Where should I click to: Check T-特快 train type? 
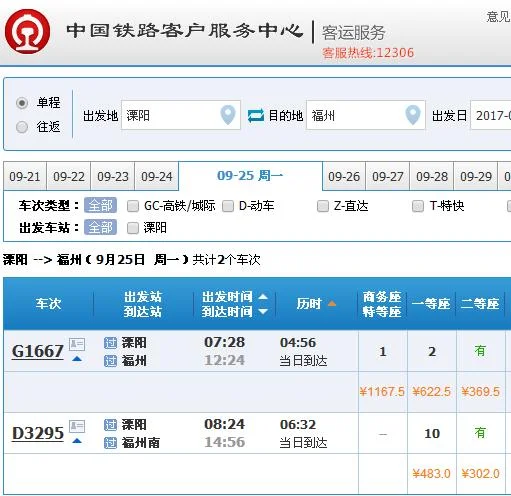coord(418,206)
